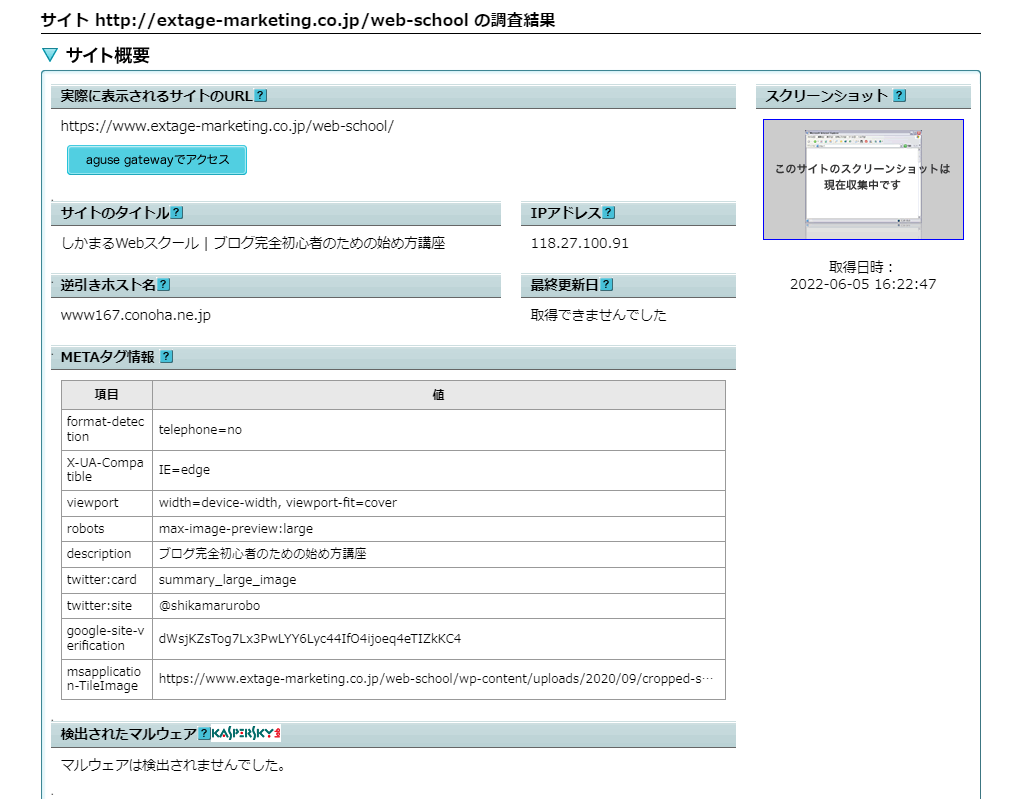Screen dimensions: 1033x799
Task: Open help icon next to IPアドレス
Action: pyautogui.click(x=609, y=213)
